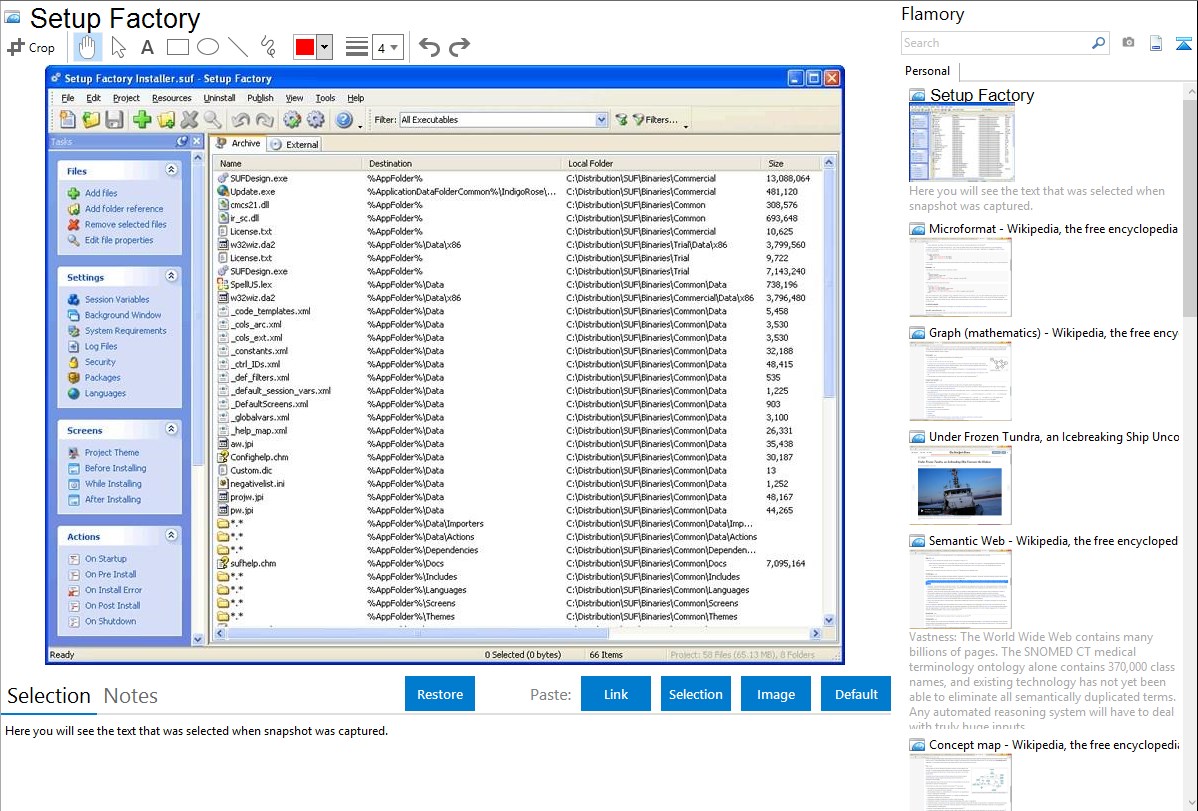
Task: Choose the freehand drawing tool
Action: point(267,47)
